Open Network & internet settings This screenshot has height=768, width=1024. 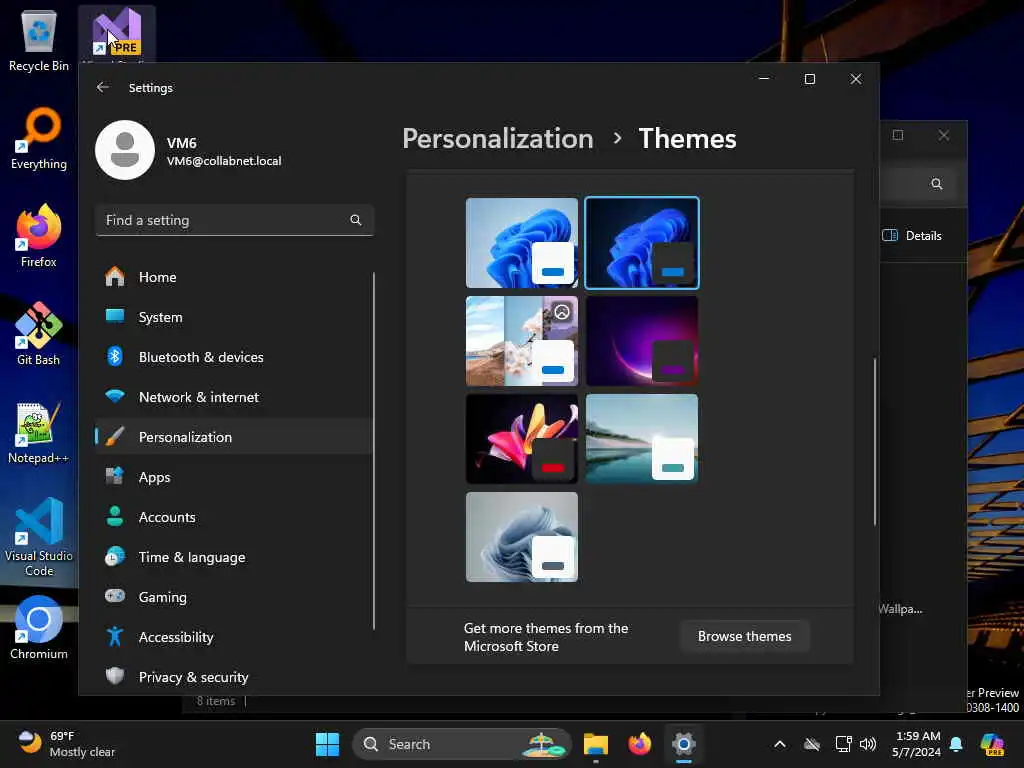[234, 397]
